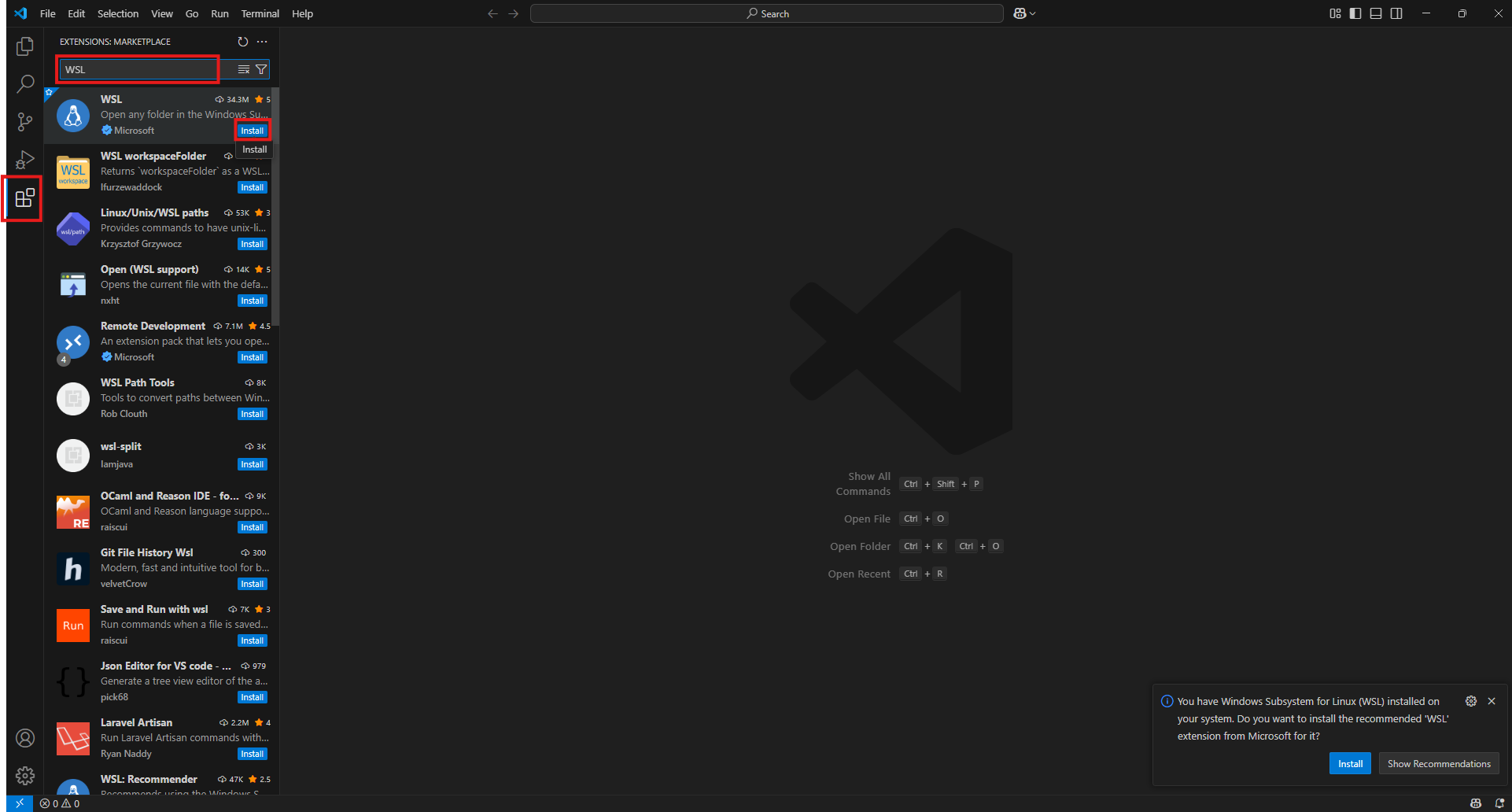Image resolution: width=1512 pixels, height=812 pixels.
Task: Open the Help menu
Action: click(302, 13)
